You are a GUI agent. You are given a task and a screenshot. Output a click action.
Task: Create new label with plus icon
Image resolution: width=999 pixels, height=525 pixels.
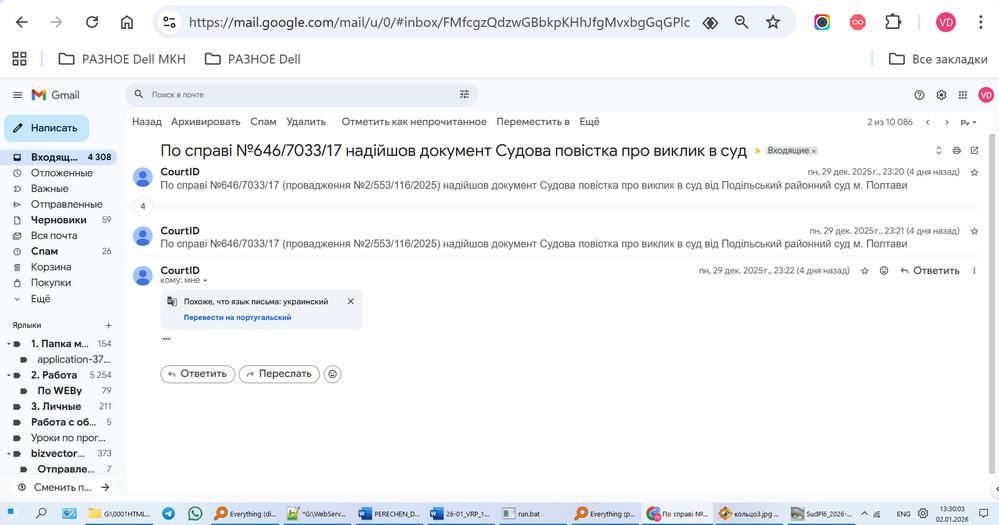tap(108, 325)
